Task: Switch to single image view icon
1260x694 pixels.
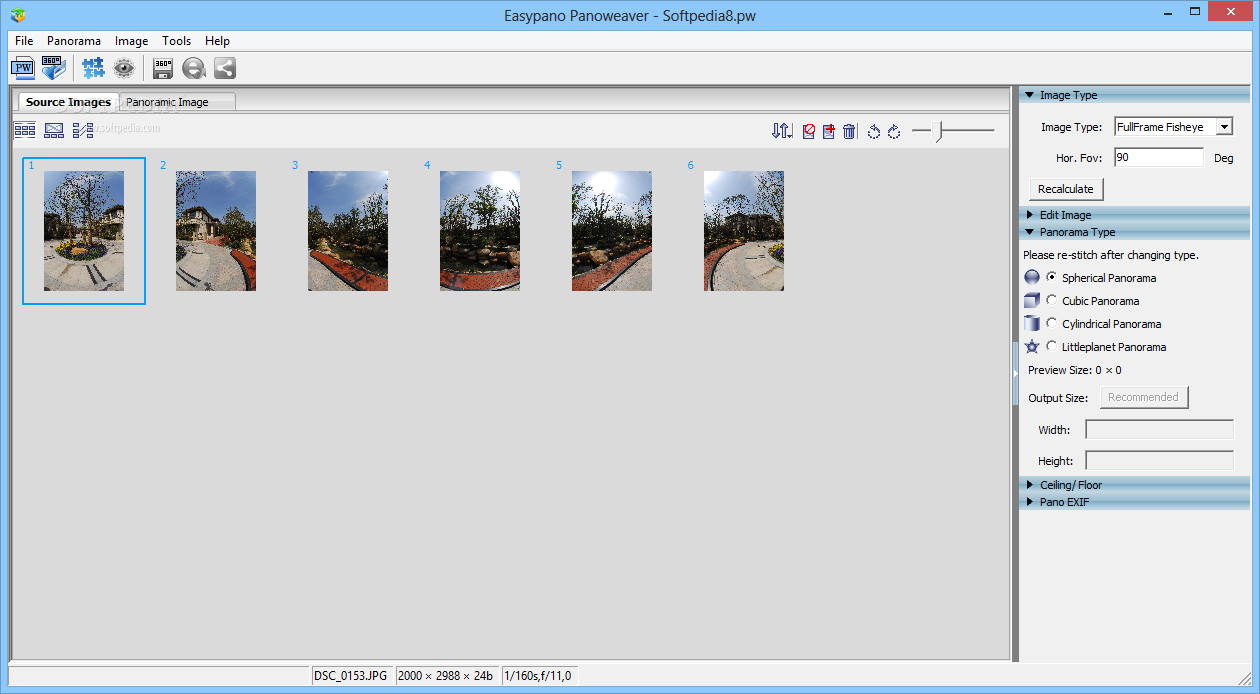Action: click(54, 130)
